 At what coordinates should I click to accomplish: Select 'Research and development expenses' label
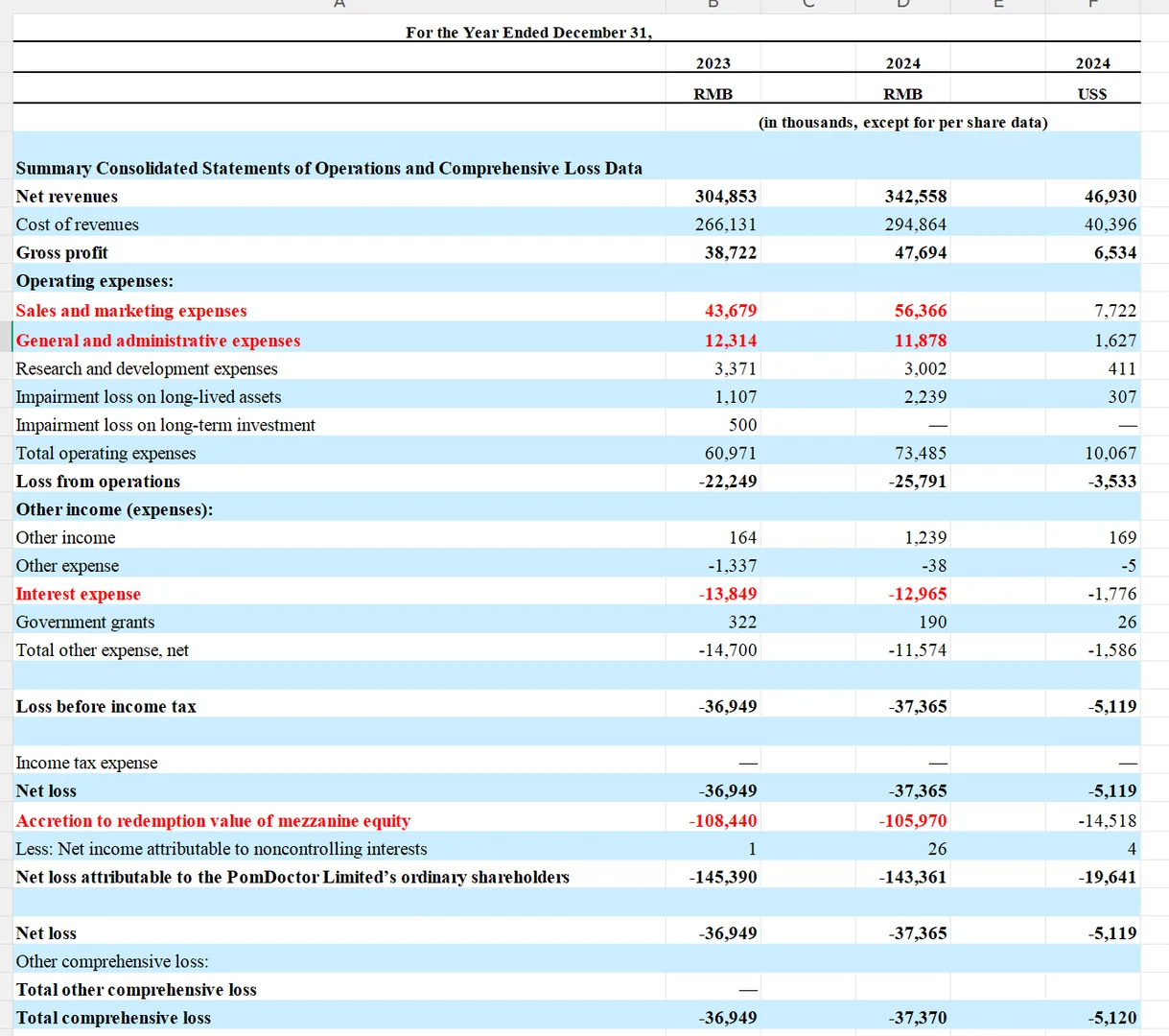(x=147, y=368)
